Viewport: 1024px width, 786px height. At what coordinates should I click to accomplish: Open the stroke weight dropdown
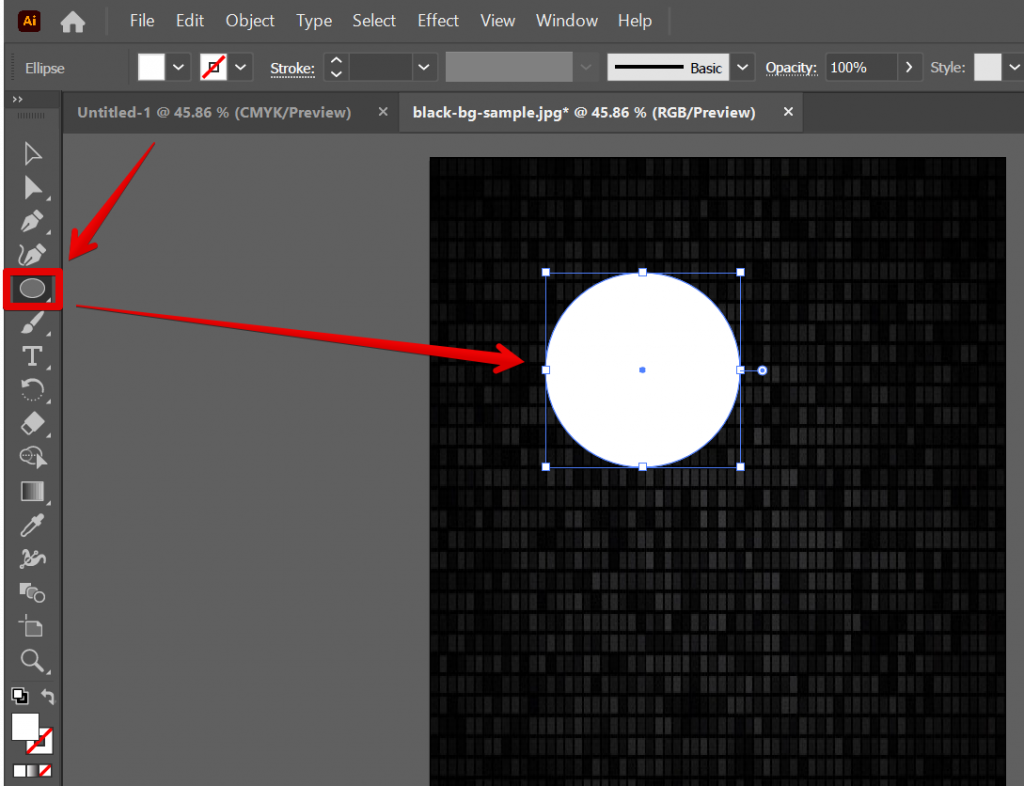coord(423,67)
